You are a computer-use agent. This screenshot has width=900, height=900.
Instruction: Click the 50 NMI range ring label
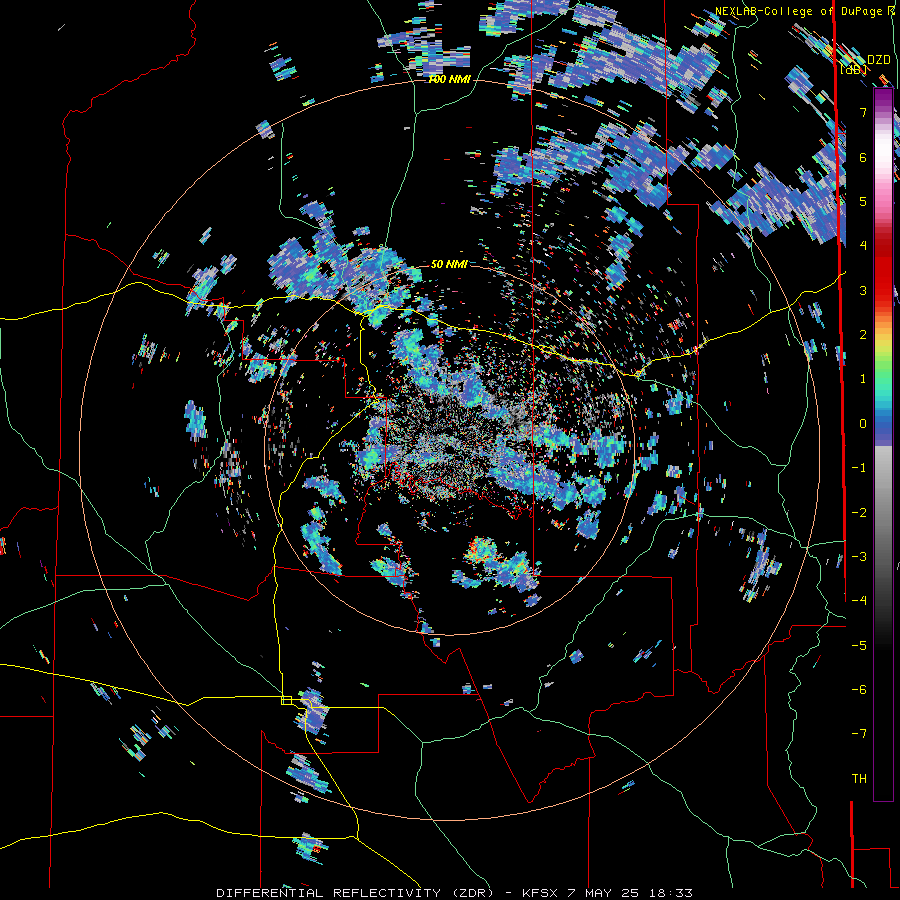coord(449,264)
